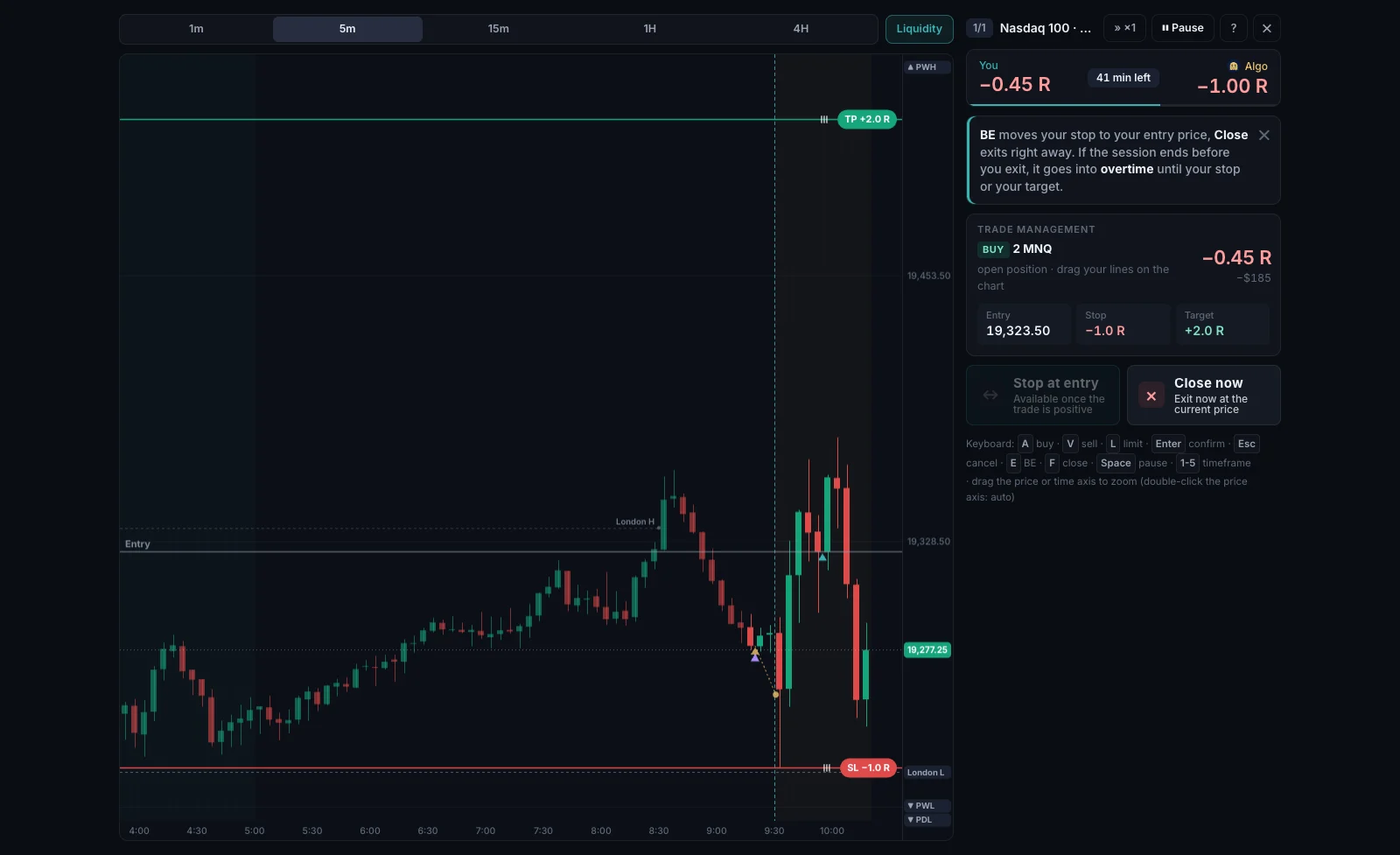This screenshot has height=855, width=1400.
Task: Click the 41 min left timer
Action: (1123, 77)
